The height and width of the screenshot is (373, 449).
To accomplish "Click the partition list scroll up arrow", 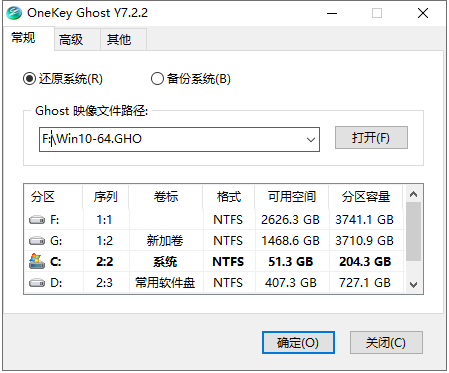I will [x=414, y=194].
